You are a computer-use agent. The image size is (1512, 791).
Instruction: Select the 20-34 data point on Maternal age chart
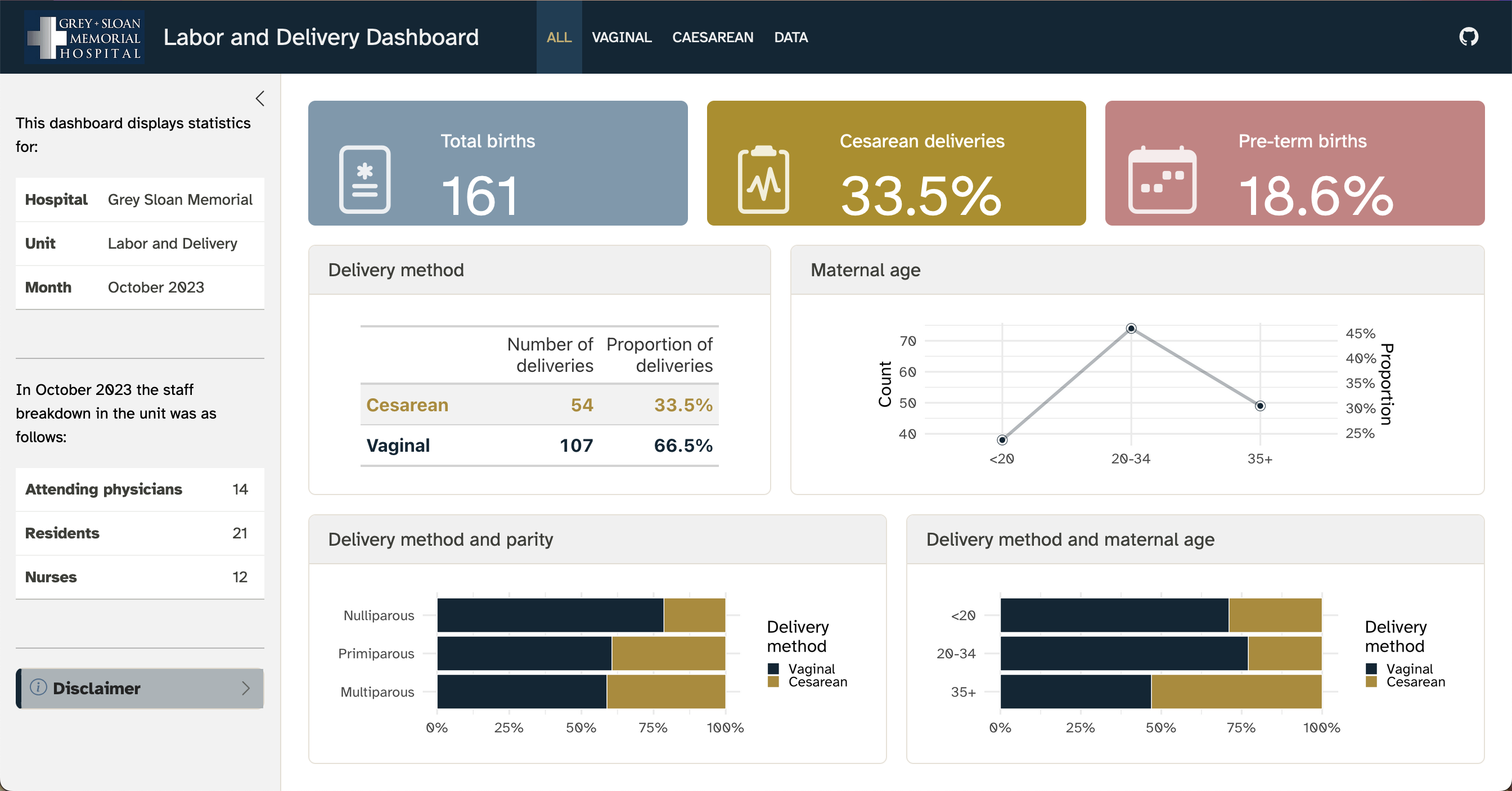[x=1132, y=329]
